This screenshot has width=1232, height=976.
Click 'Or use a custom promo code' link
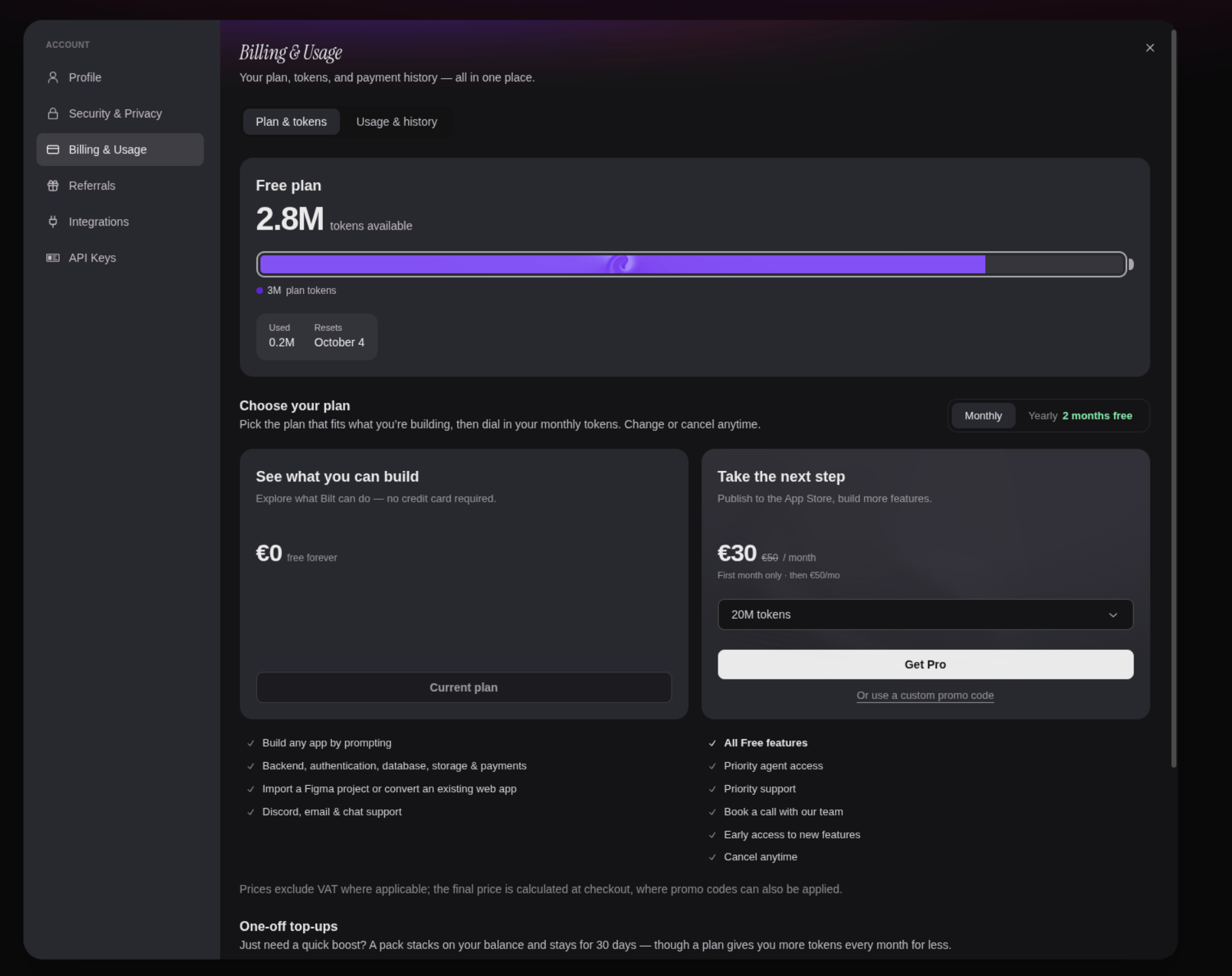pyautogui.click(x=925, y=695)
